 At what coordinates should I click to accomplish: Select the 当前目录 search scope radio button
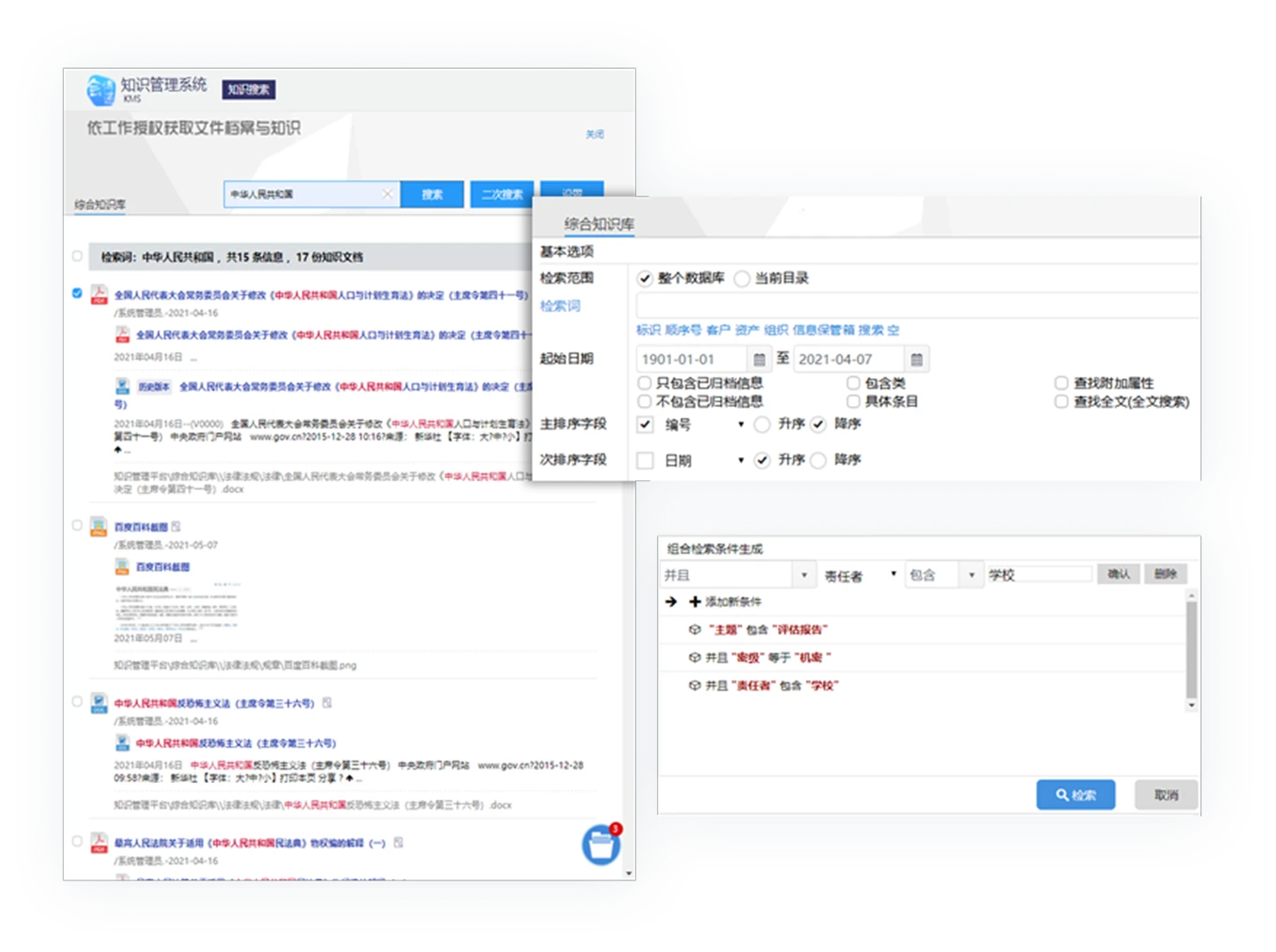click(x=741, y=279)
